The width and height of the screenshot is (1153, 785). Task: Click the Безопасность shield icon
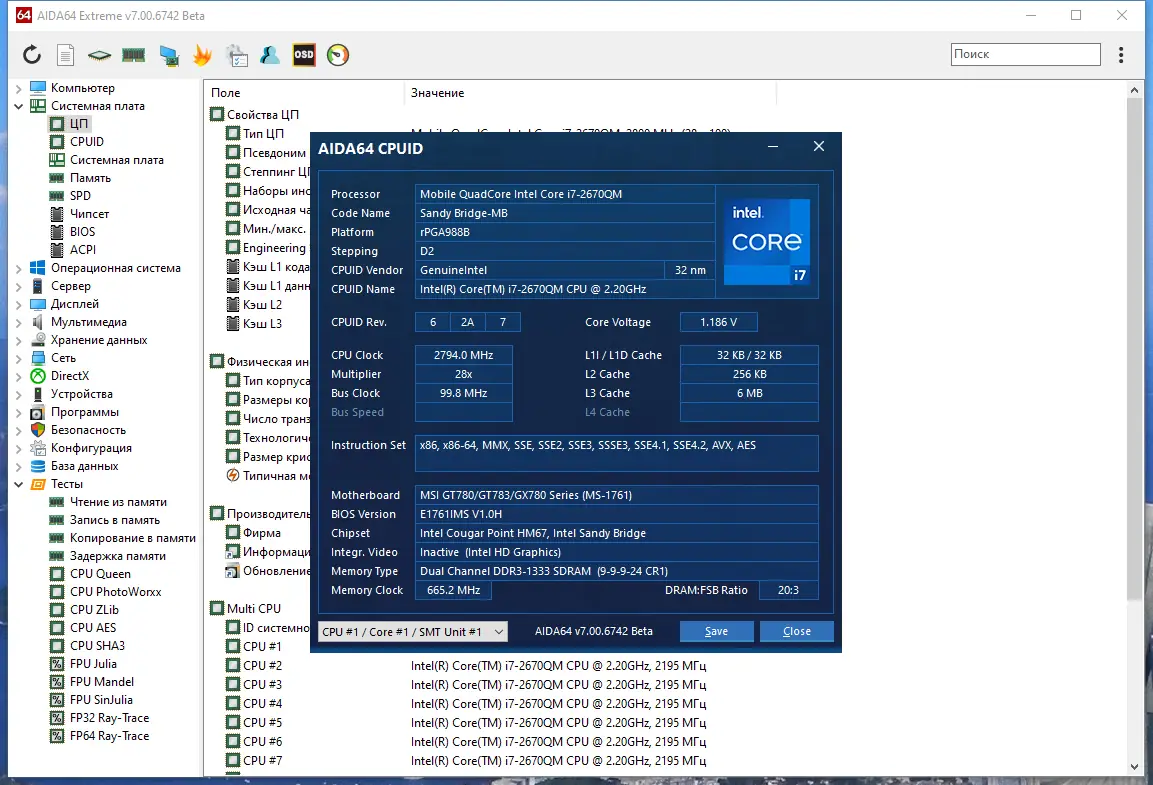(x=38, y=430)
